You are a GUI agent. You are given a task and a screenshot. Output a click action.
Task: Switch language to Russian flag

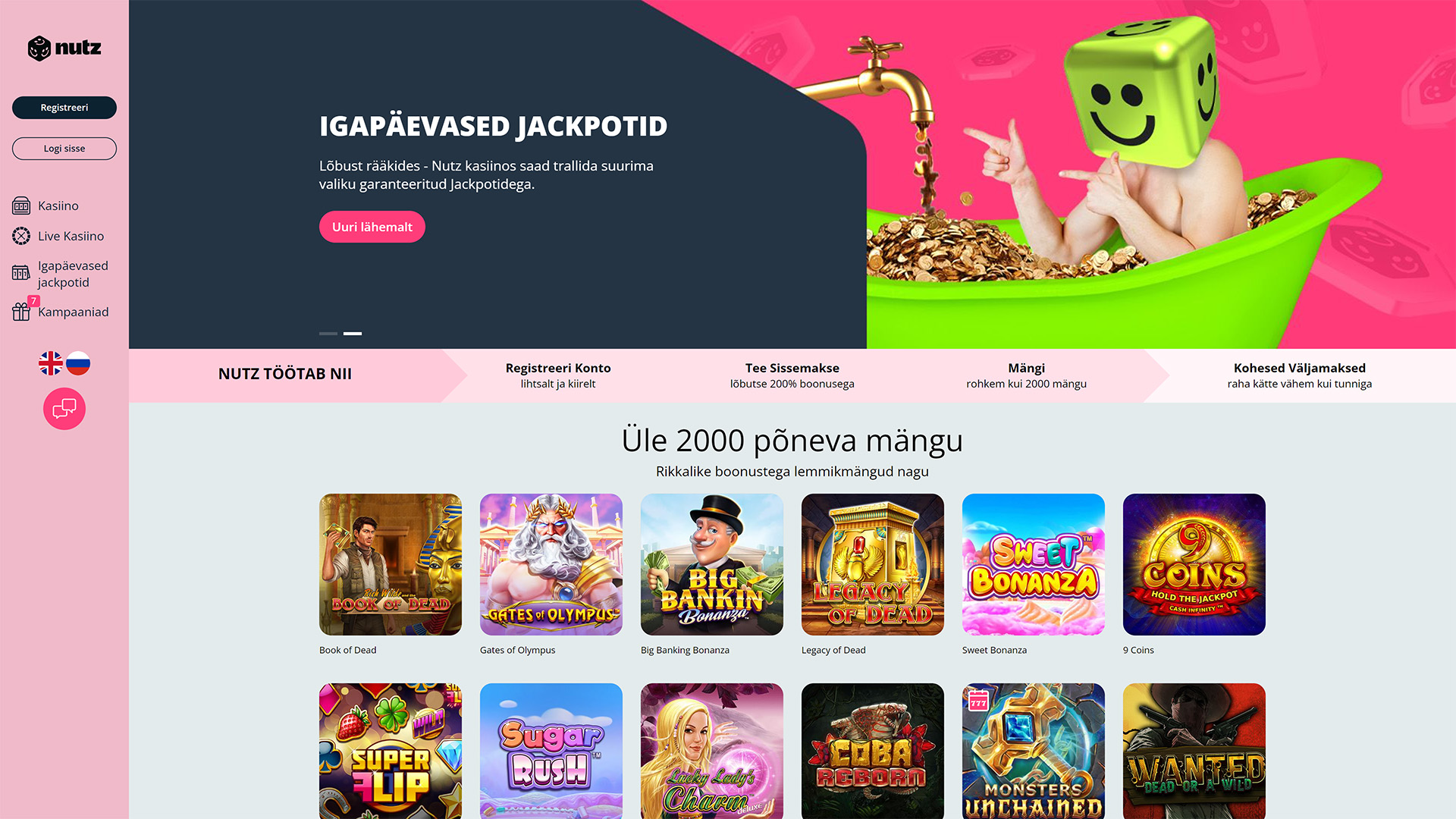tap(78, 363)
